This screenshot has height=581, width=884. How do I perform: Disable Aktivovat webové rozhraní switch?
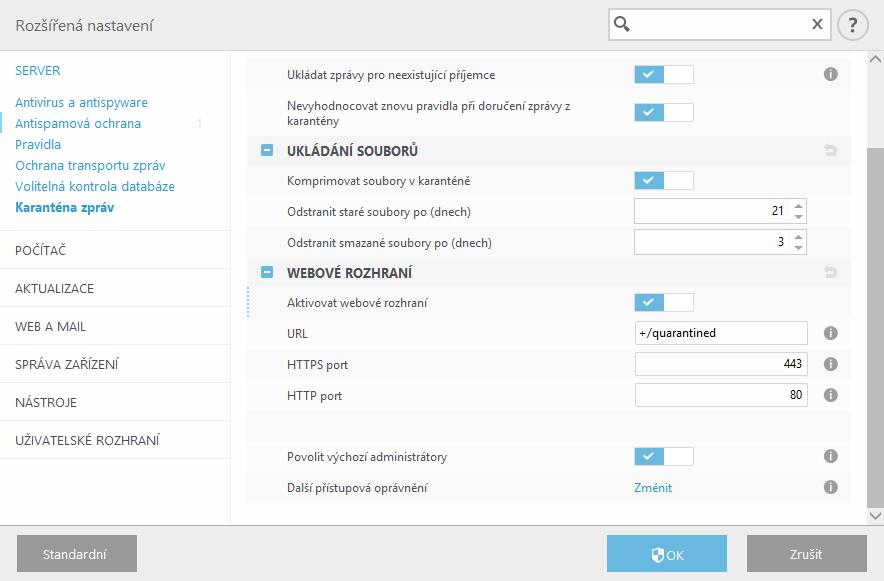coord(664,303)
